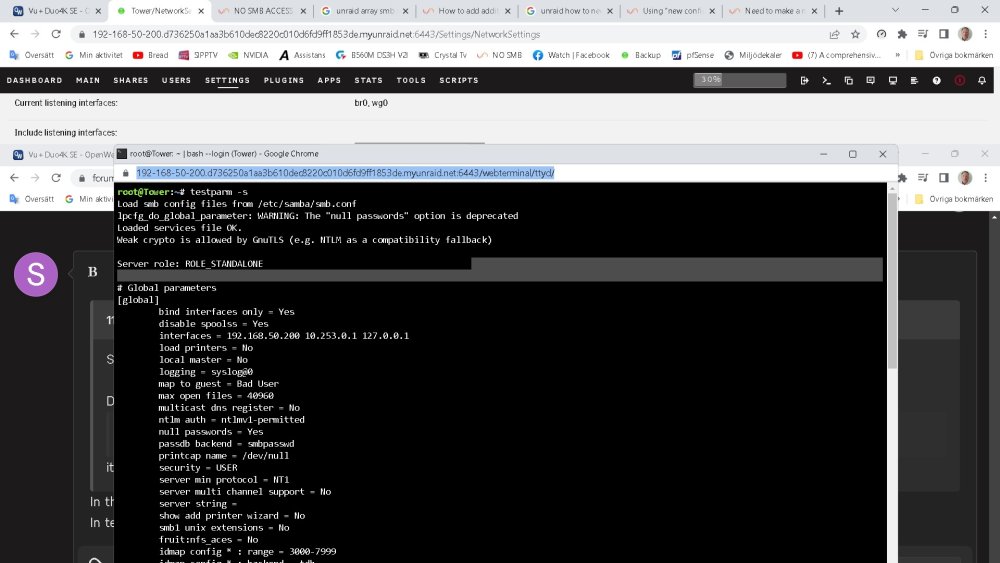The width and height of the screenshot is (1000, 563).
Task: Open the 'B560M DS3H V2' bookmark
Action: pos(372,55)
